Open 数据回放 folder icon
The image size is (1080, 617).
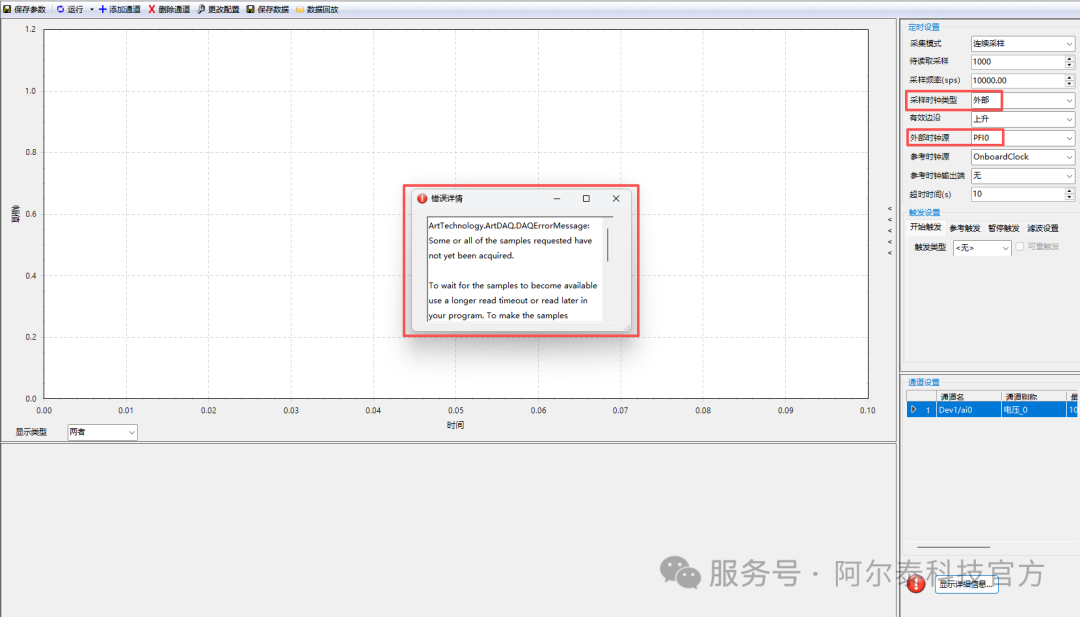pyautogui.click(x=299, y=9)
